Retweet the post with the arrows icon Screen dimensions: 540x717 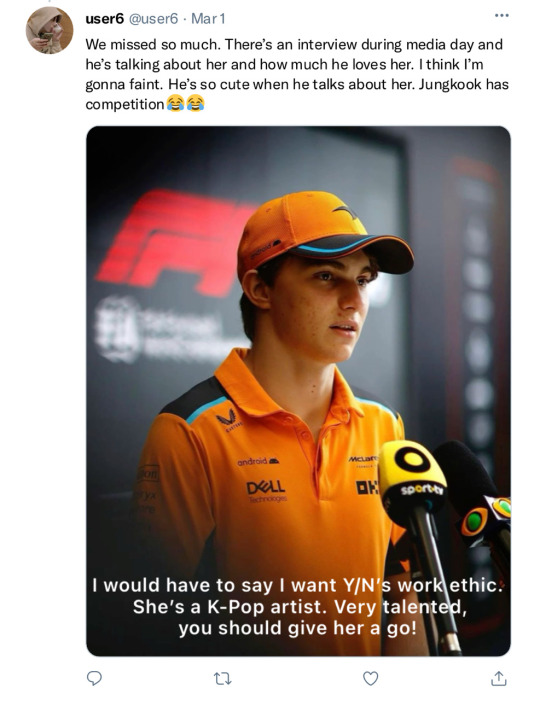pyautogui.click(x=223, y=679)
